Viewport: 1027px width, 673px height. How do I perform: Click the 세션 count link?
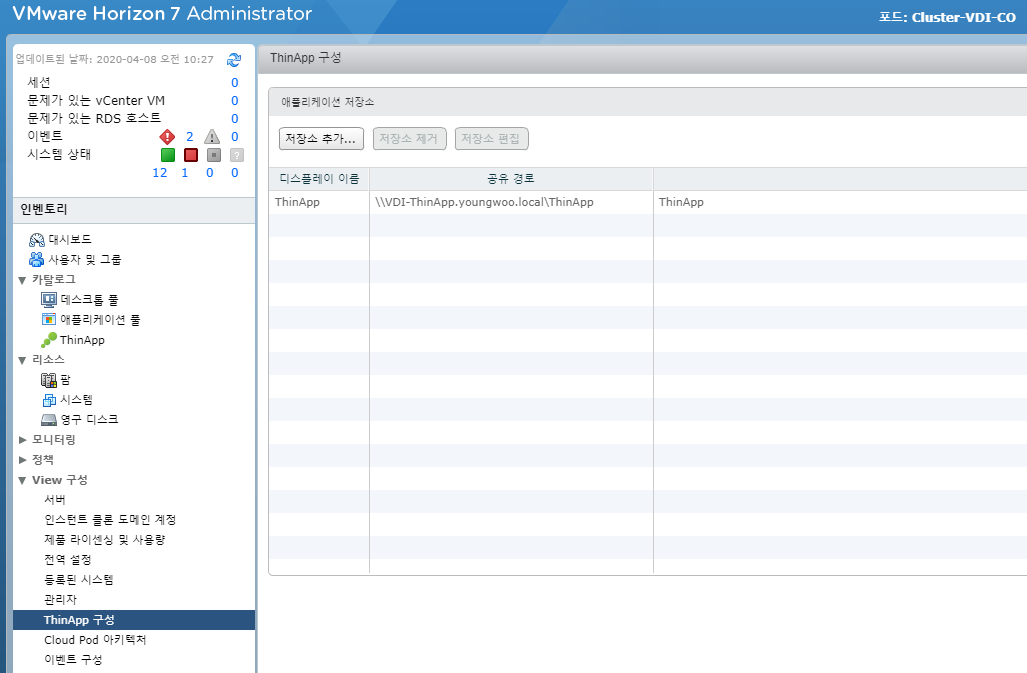(x=234, y=82)
